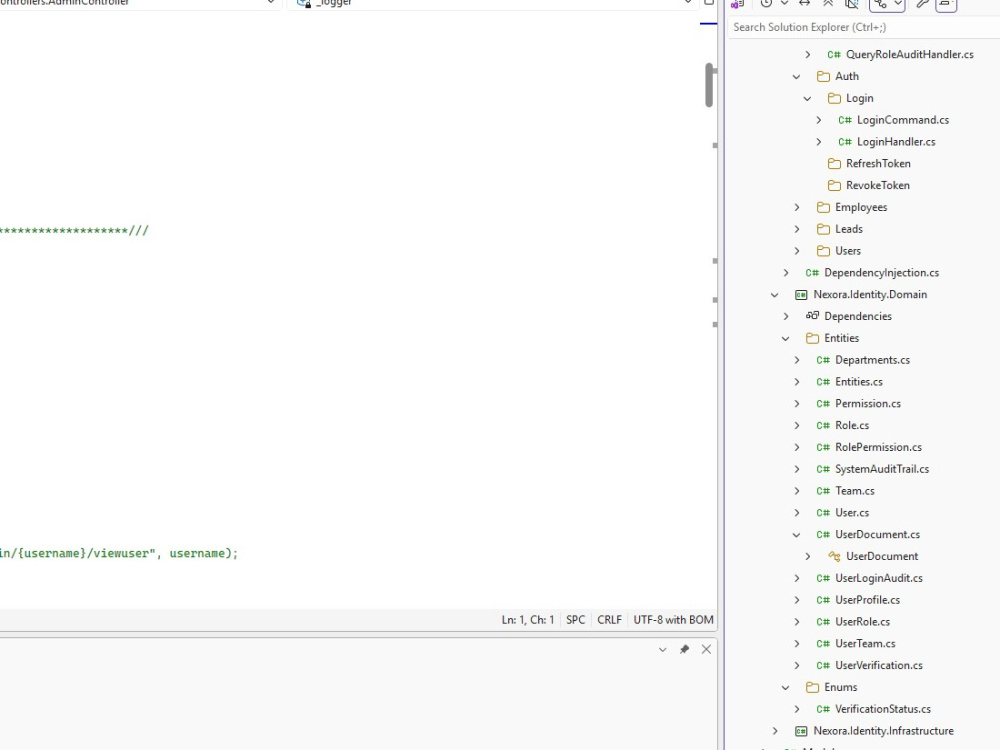Click the RefreshToken folder icon
1000x750 pixels.
pos(834,164)
